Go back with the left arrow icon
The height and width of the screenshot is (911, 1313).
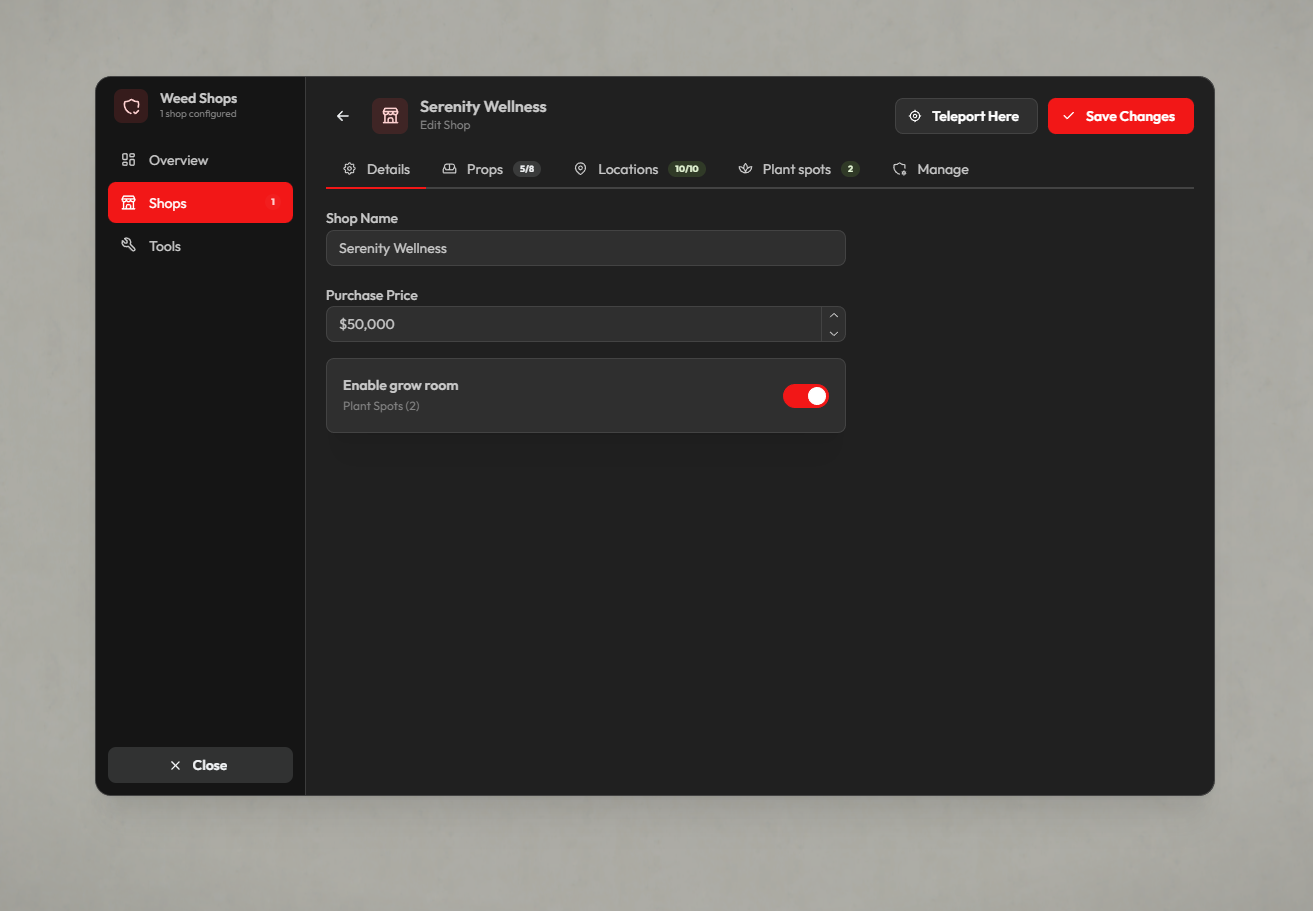(343, 116)
